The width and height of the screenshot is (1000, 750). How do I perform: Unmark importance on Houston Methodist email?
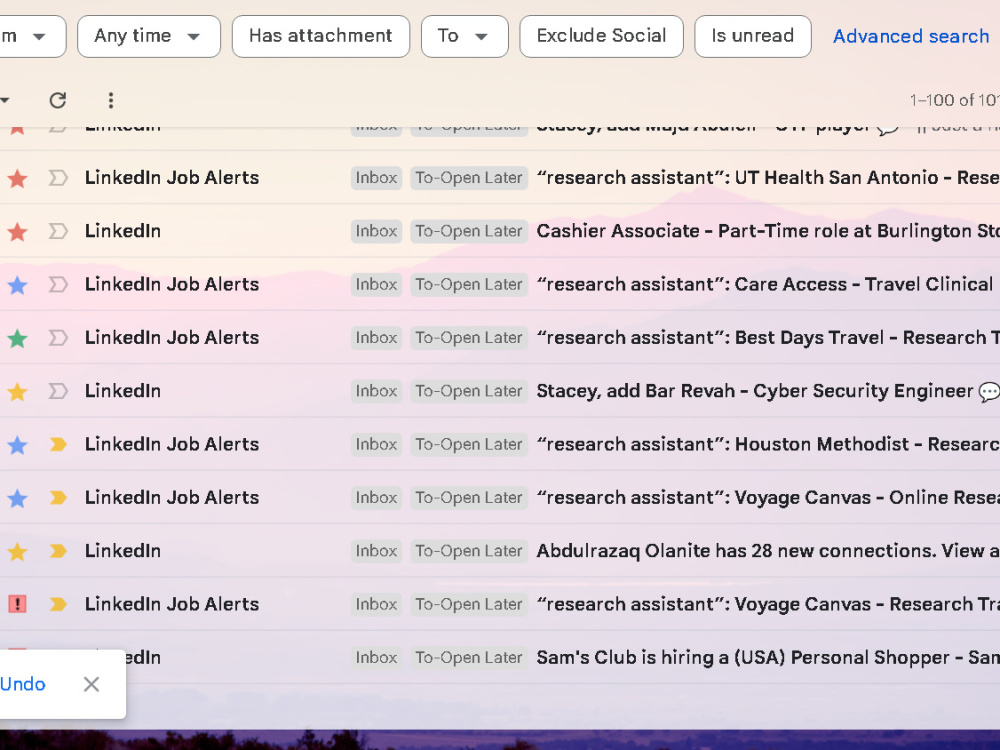tap(58, 444)
